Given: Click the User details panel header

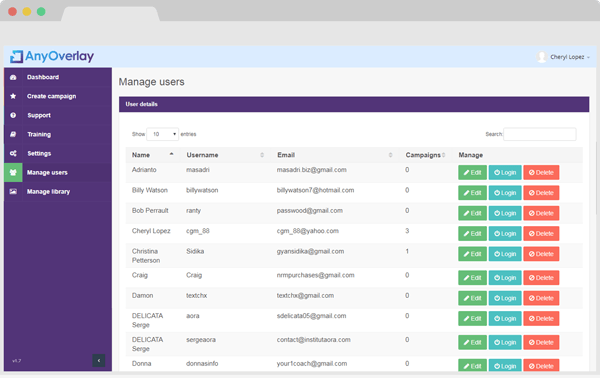Looking at the screenshot, I should click(x=354, y=104).
